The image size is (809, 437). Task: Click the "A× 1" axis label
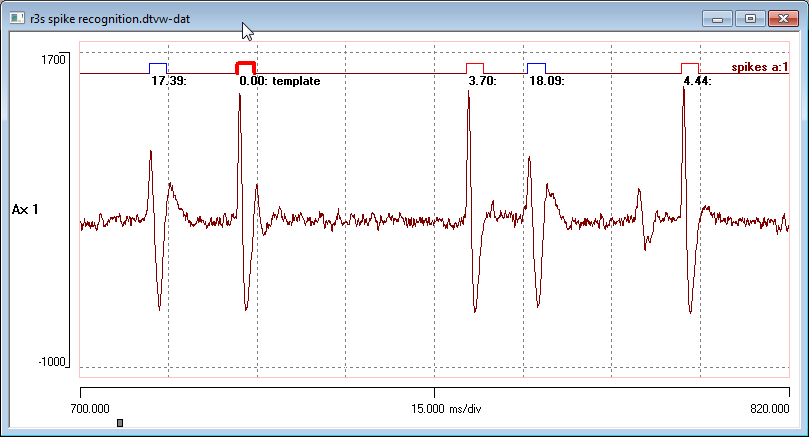click(25, 210)
